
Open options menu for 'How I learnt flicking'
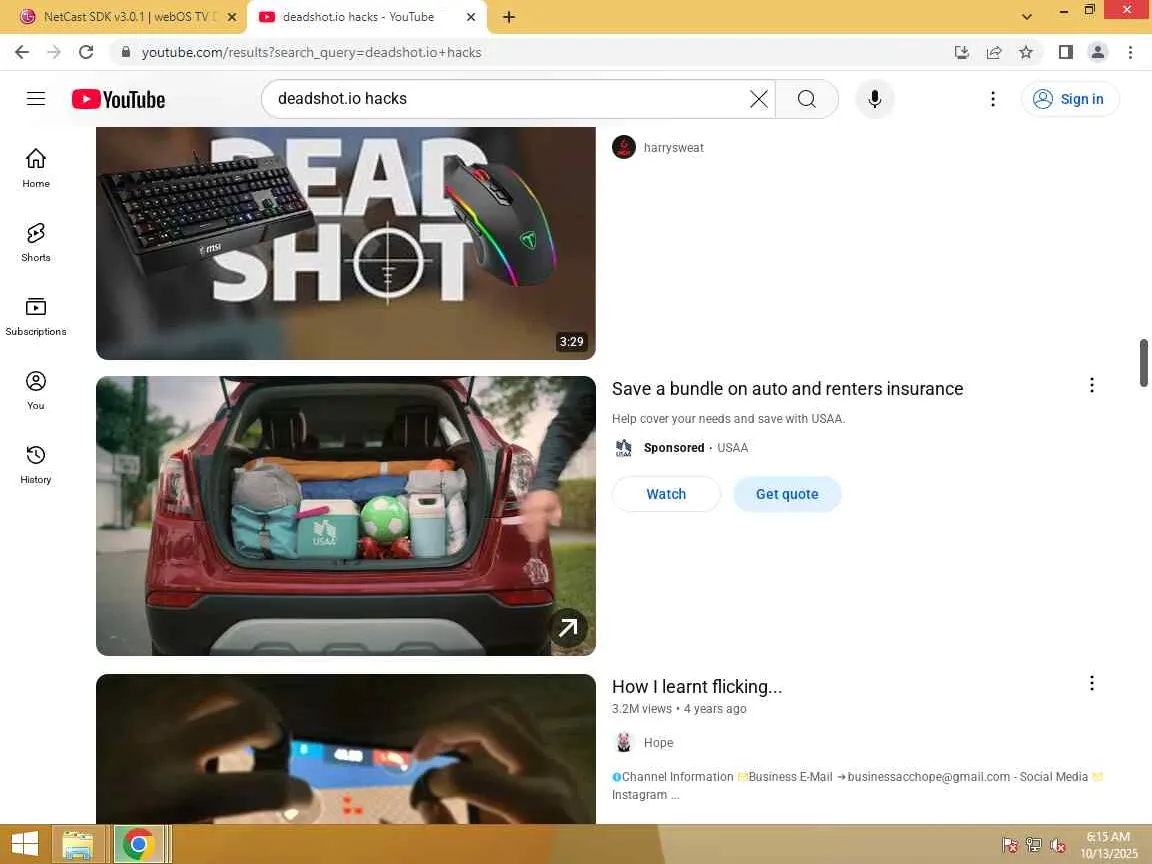click(1092, 683)
